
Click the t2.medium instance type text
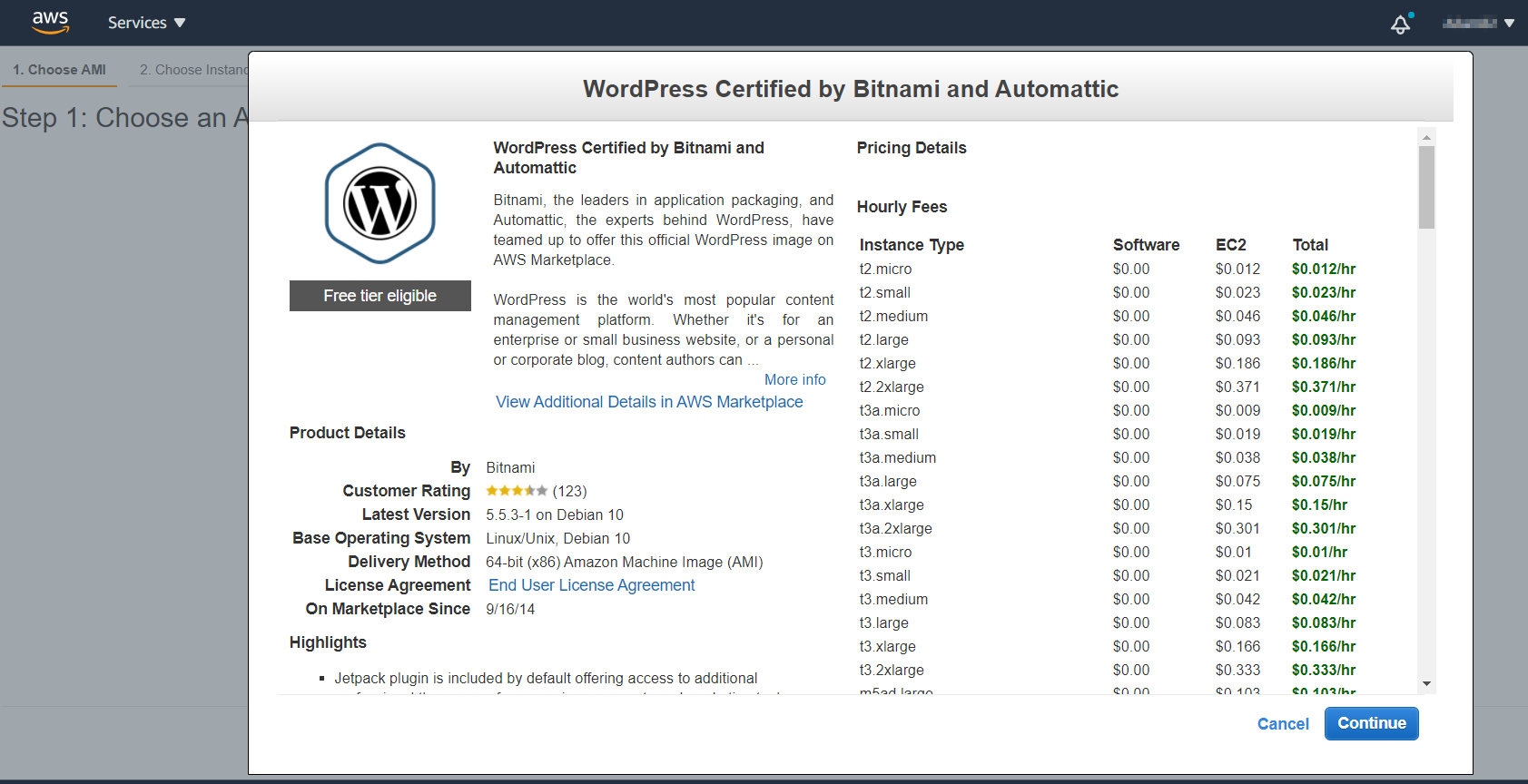pyautogui.click(x=893, y=316)
